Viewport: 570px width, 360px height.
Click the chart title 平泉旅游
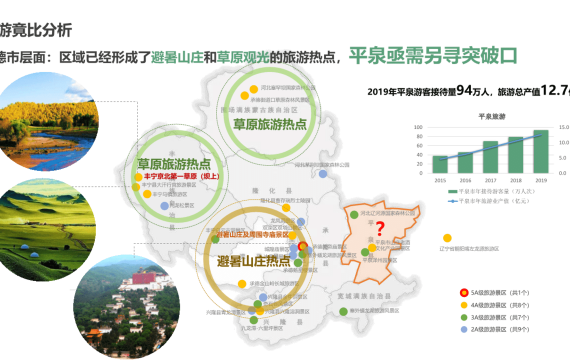[x=492, y=116]
